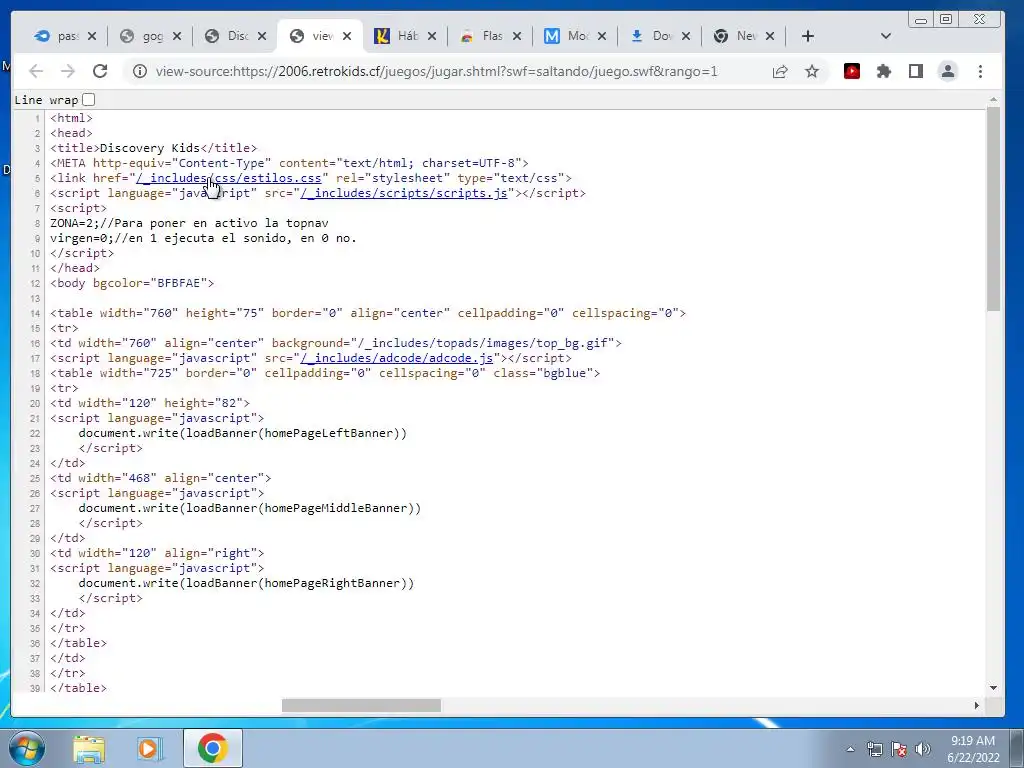Viewport: 1024px width, 768px height.
Task: Reload the view-source page
Action: click(x=100, y=71)
